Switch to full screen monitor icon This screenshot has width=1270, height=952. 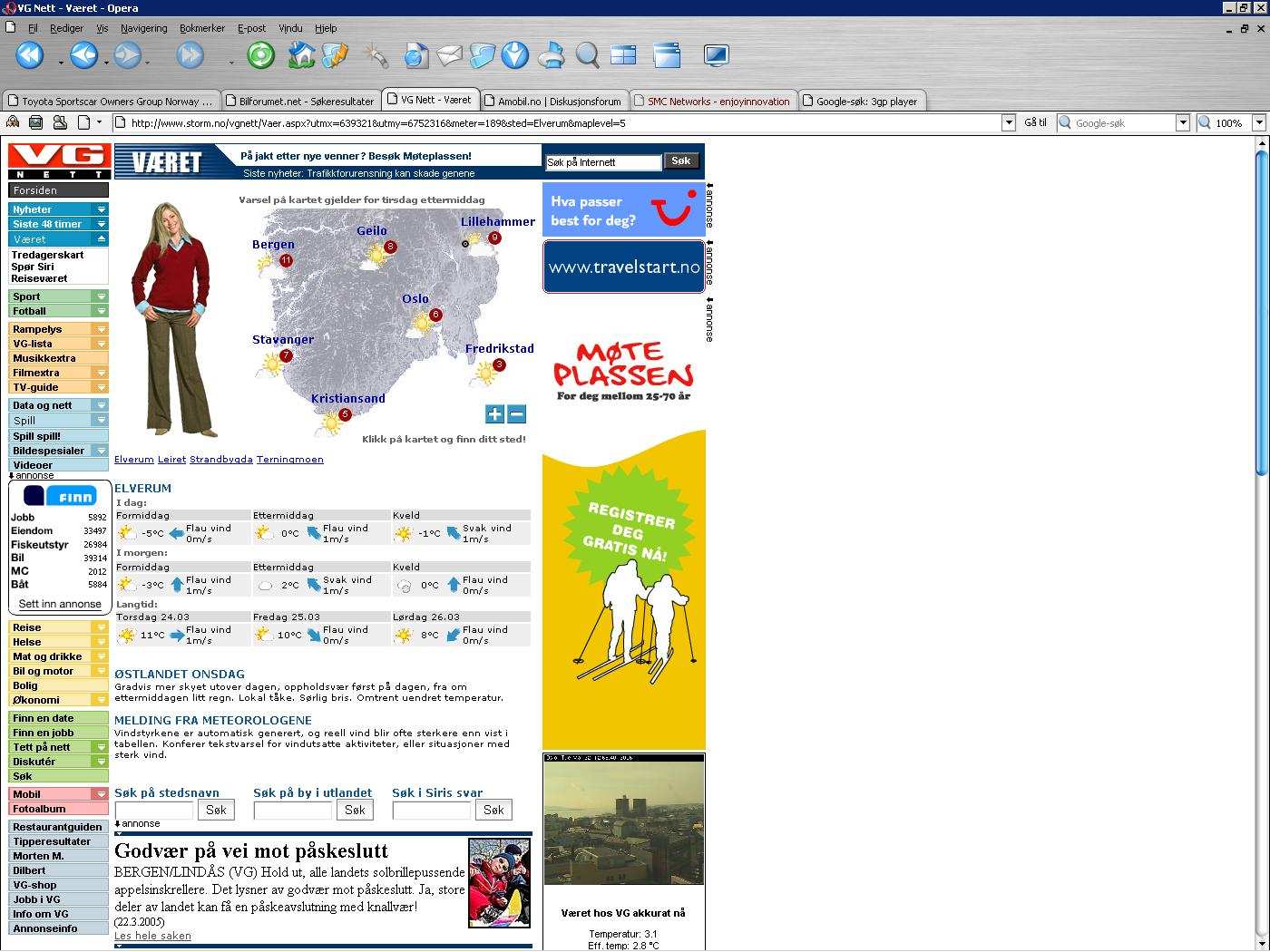(716, 56)
